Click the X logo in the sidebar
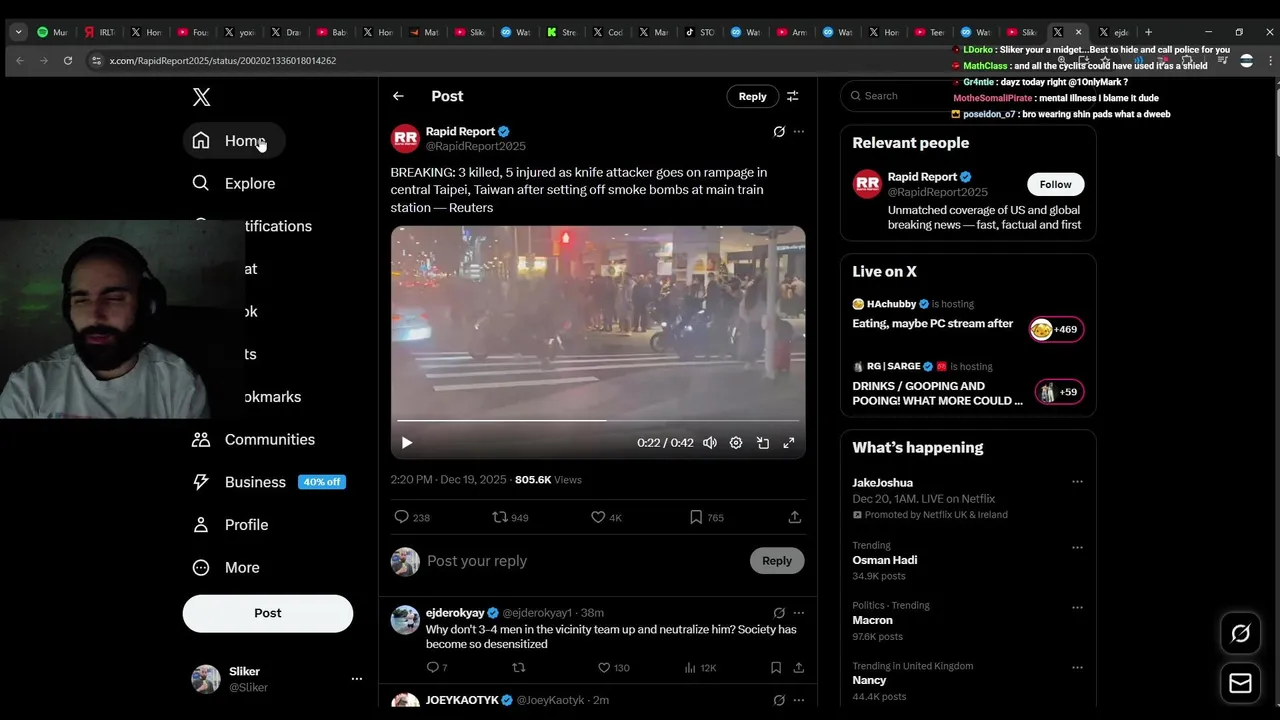 pyautogui.click(x=201, y=97)
